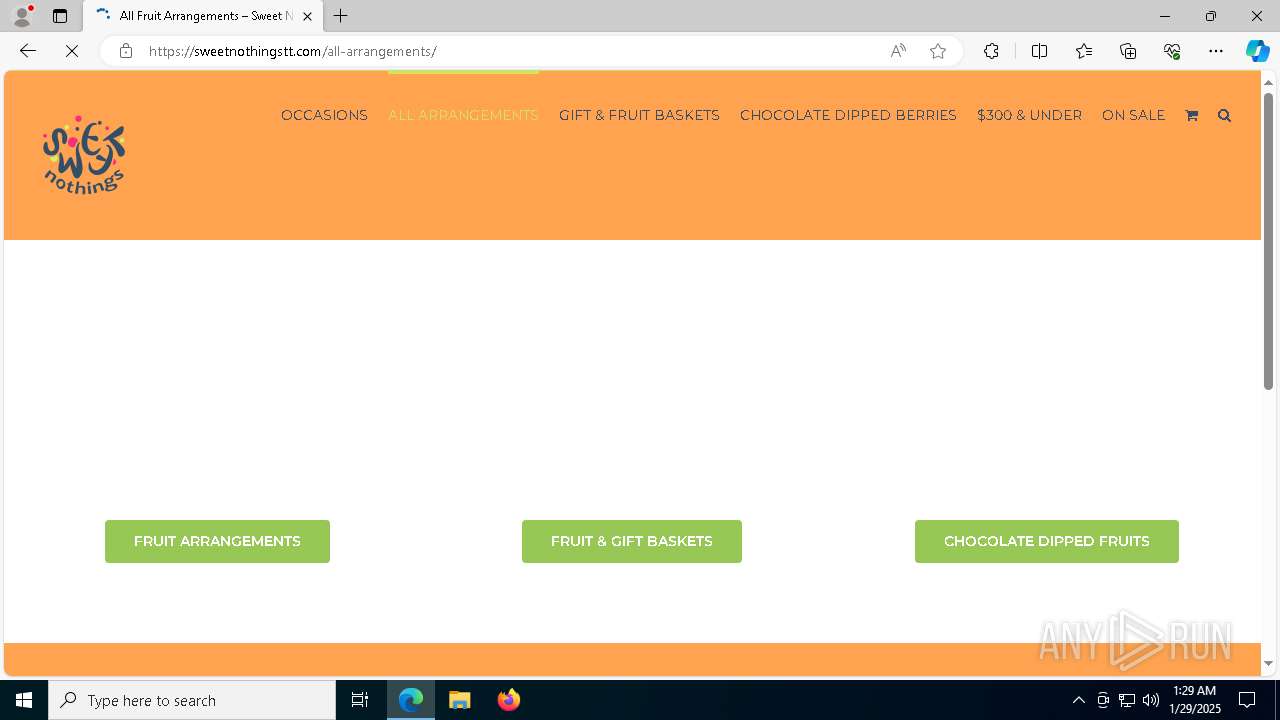Click the FRUIT & GIFT BASKETS button

pos(632,541)
